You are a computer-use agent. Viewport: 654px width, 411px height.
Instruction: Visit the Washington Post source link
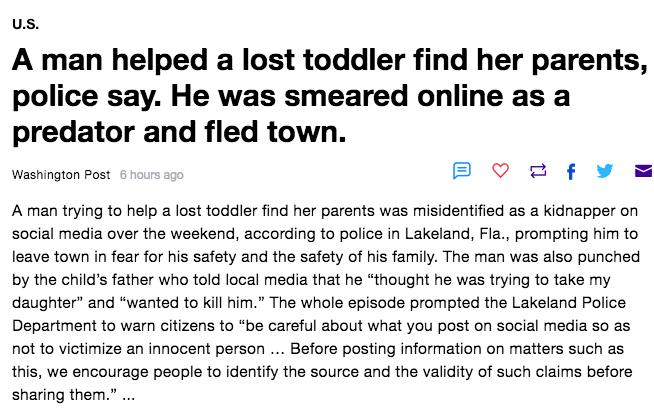click(61, 174)
